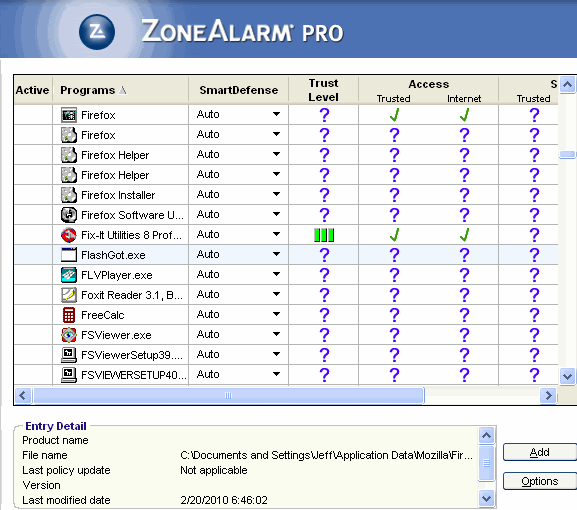Click the first Firefox row's program icon
The width and height of the screenshot is (577, 510).
click(x=69, y=115)
